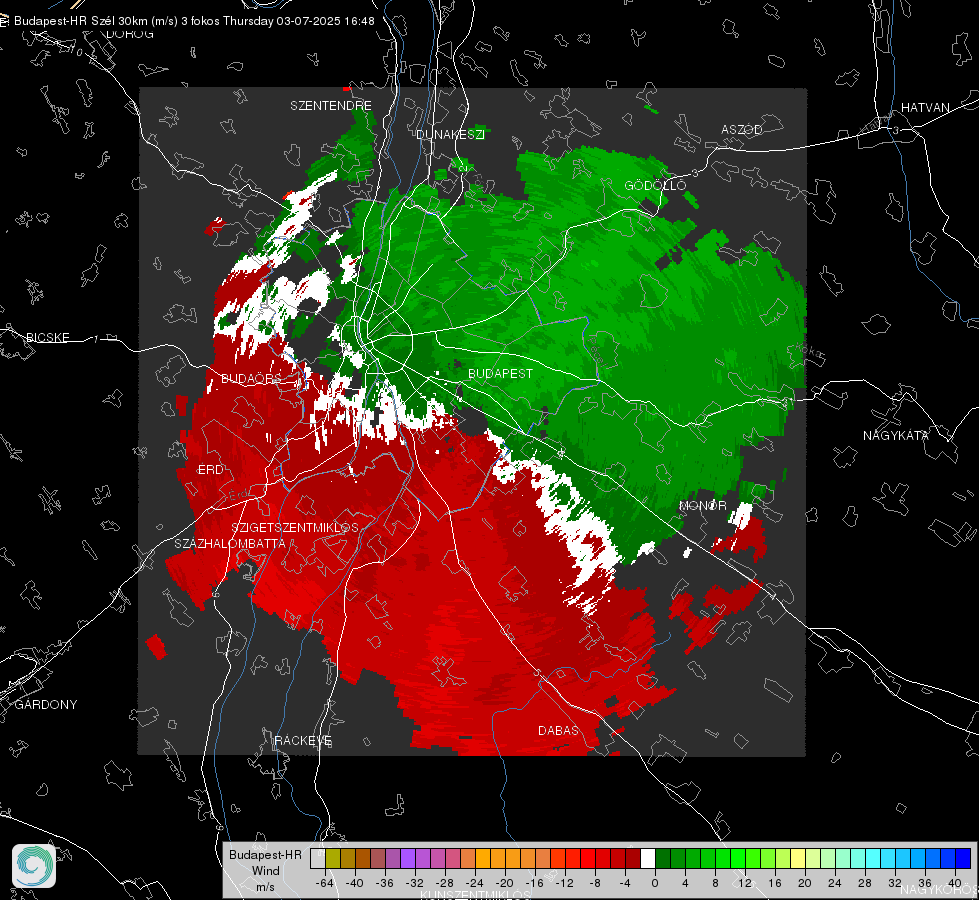Click the HATVAN town label
The height and width of the screenshot is (900, 979).
tap(925, 108)
